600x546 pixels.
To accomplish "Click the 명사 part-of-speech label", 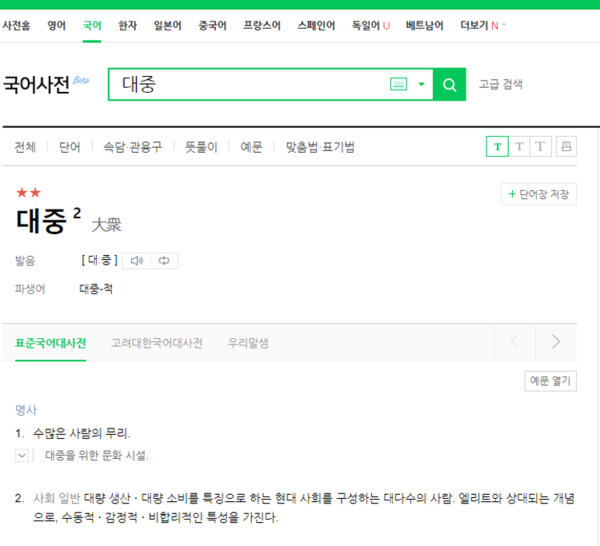I will 26,410.
